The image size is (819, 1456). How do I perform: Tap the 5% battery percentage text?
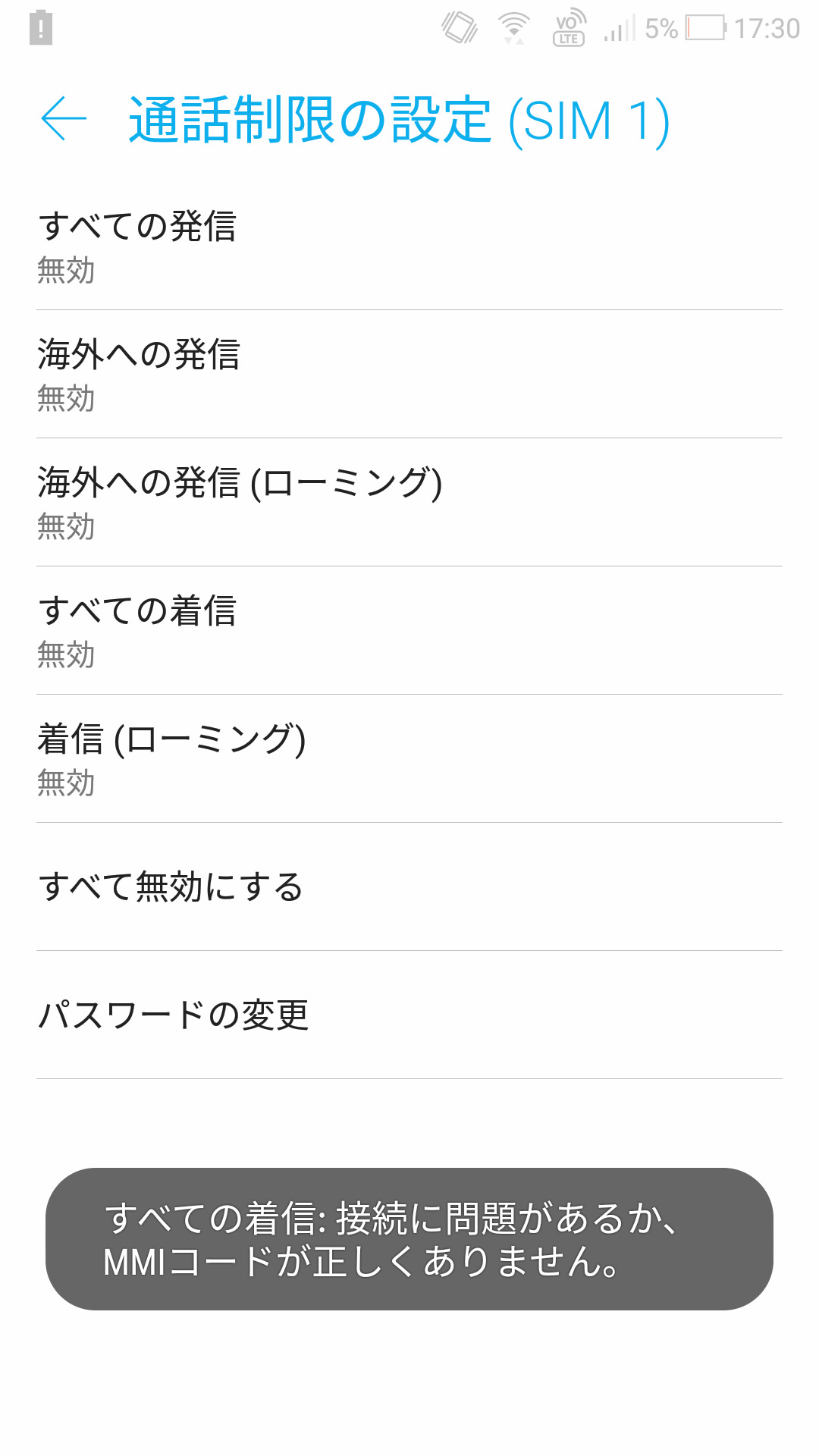661,29
